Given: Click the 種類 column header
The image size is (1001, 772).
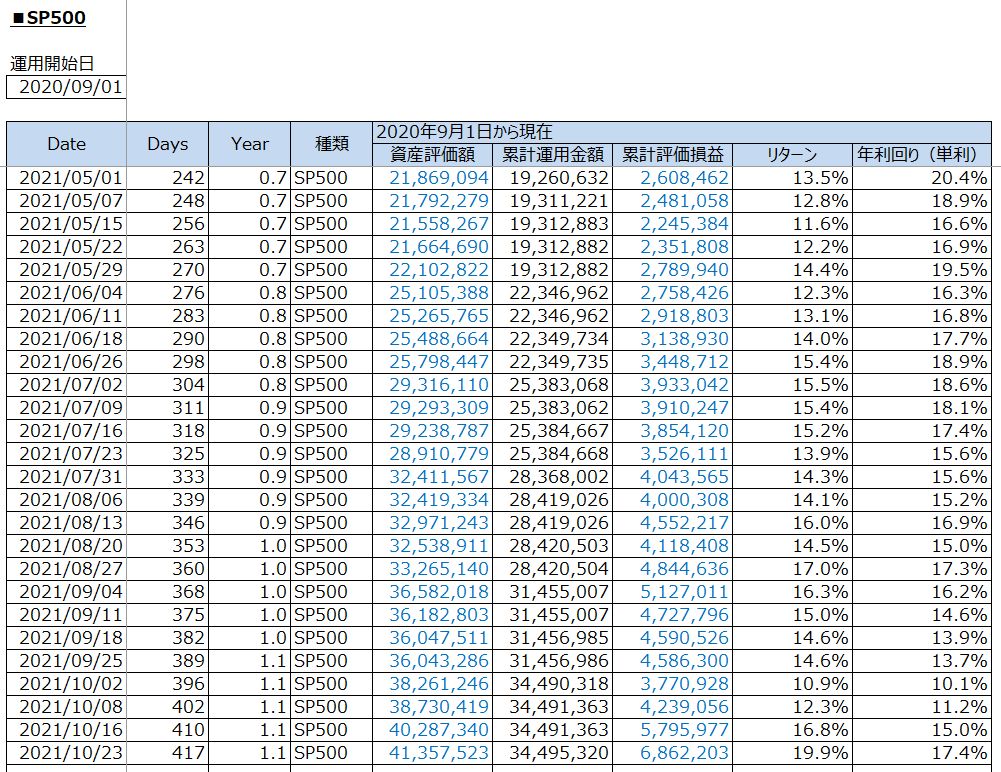Looking at the screenshot, I should (x=331, y=144).
